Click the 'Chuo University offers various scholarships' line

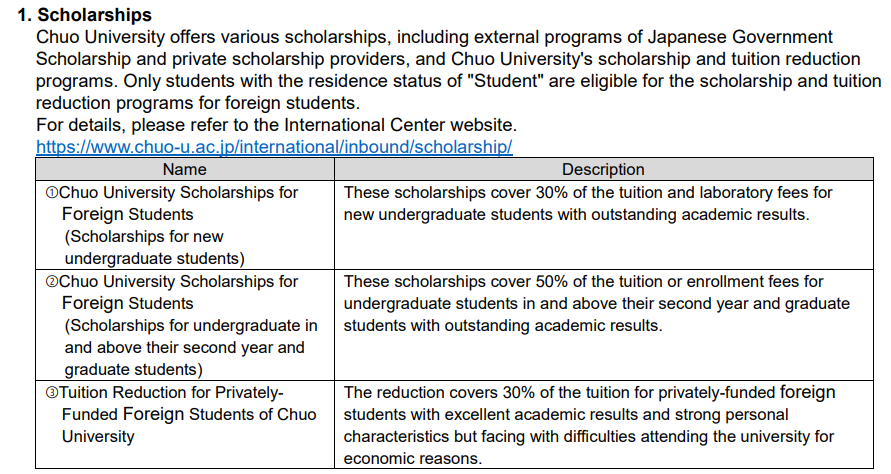click(x=434, y=36)
